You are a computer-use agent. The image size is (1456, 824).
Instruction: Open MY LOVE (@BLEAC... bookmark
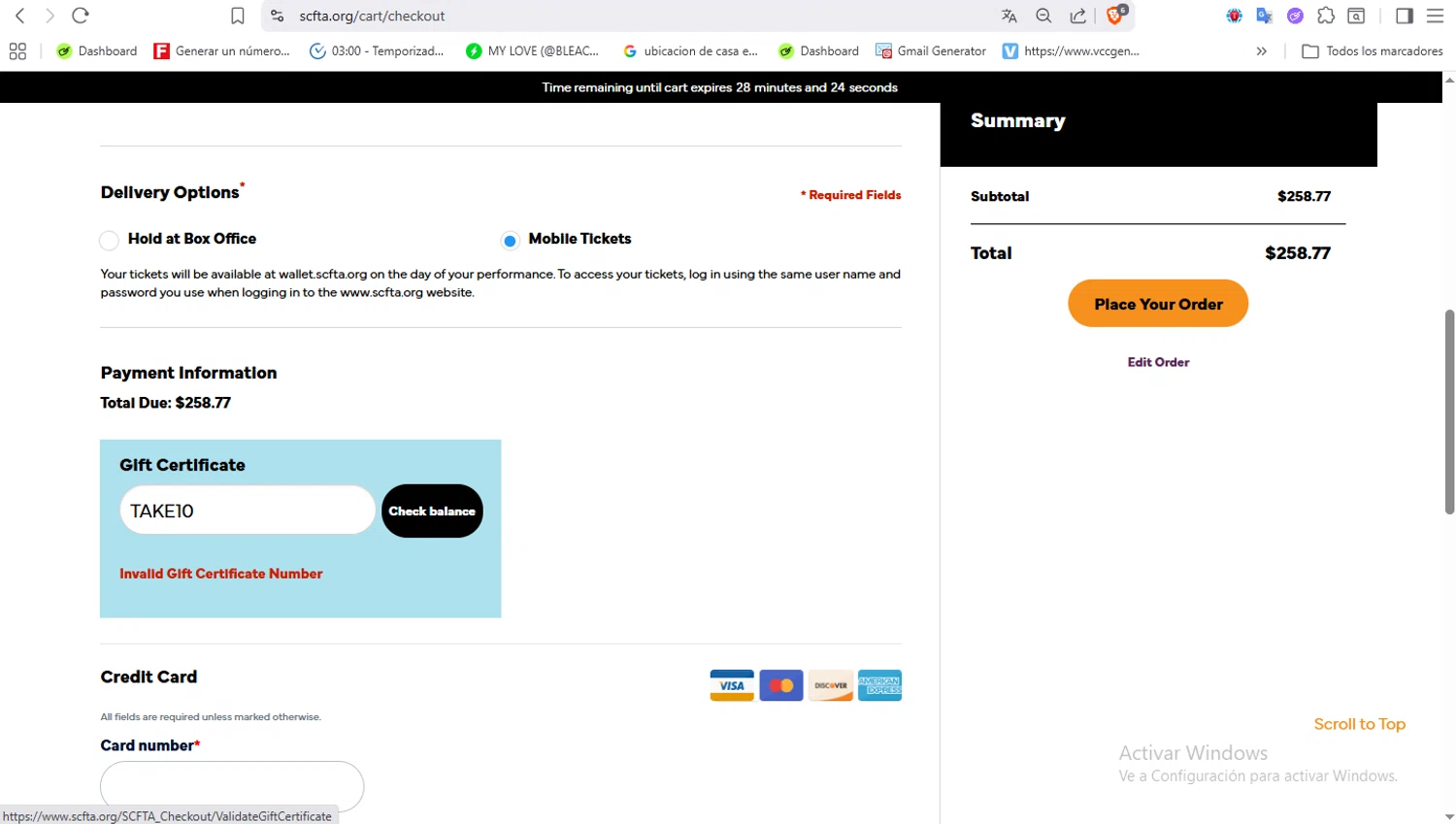coord(532,51)
